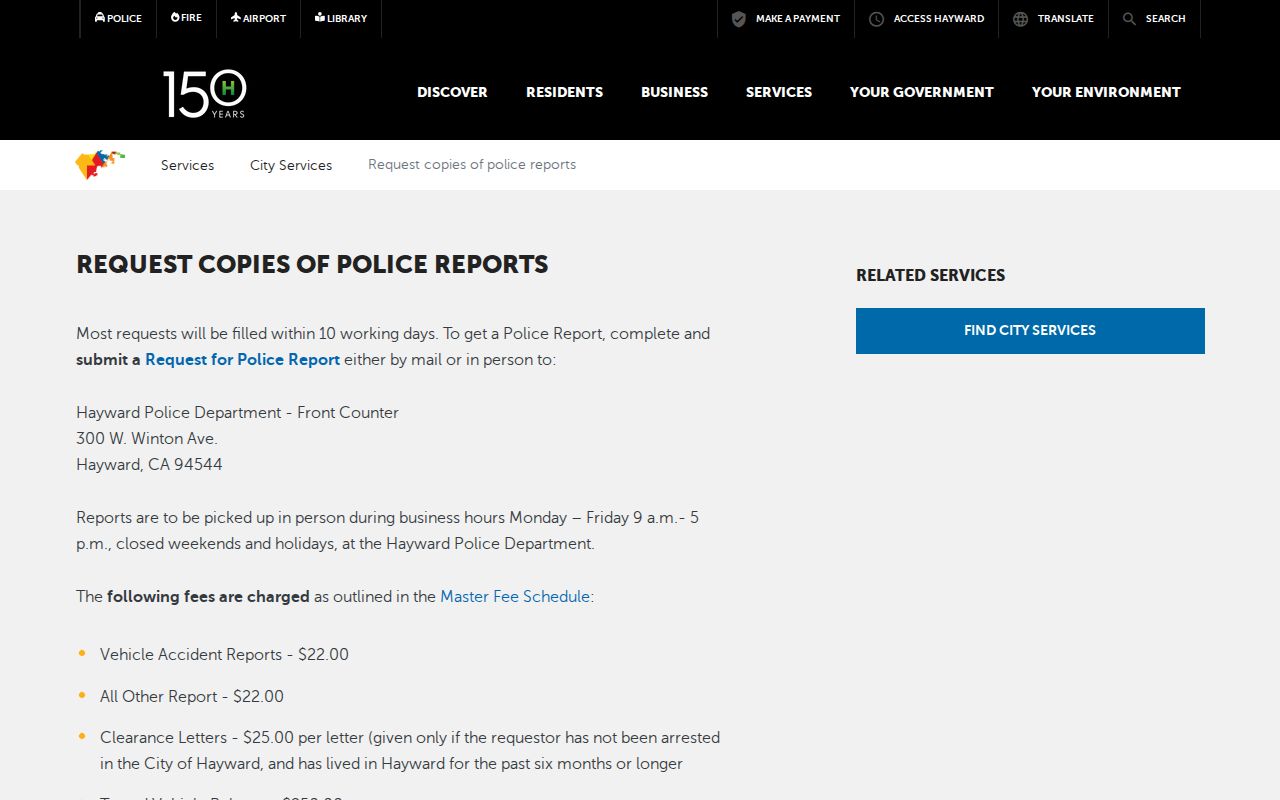Click the 300 W. Winton Ave. address line
1280x800 pixels.
point(147,438)
